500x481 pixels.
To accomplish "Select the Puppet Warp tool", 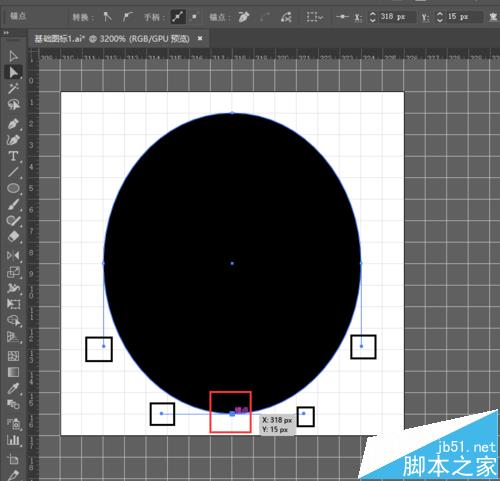I will click(x=13, y=288).
